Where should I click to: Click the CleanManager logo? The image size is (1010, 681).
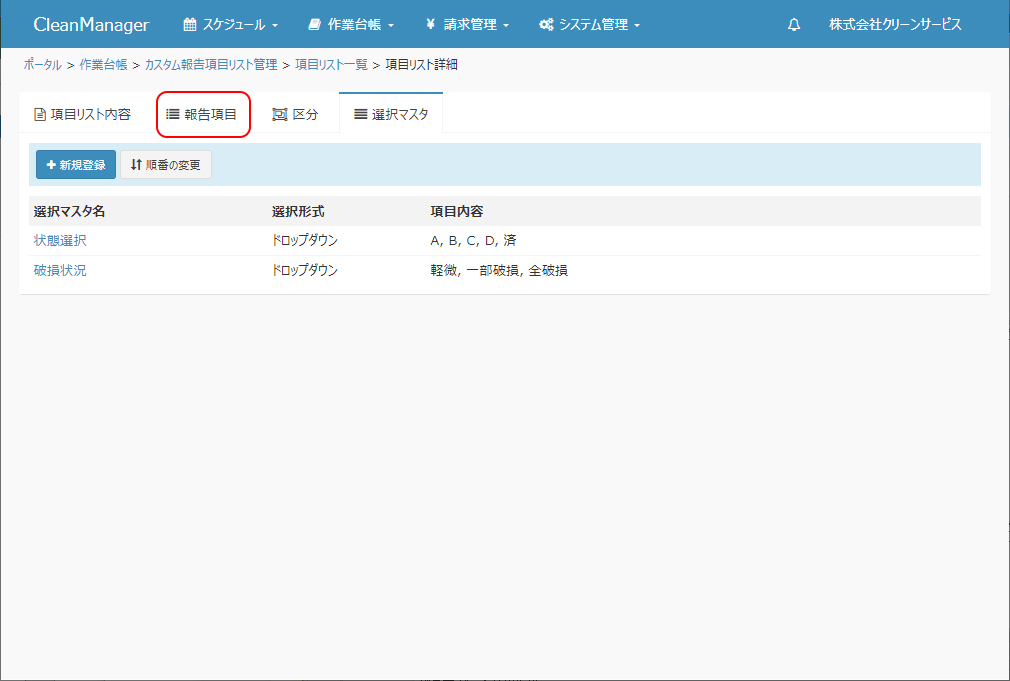[91, 25]
